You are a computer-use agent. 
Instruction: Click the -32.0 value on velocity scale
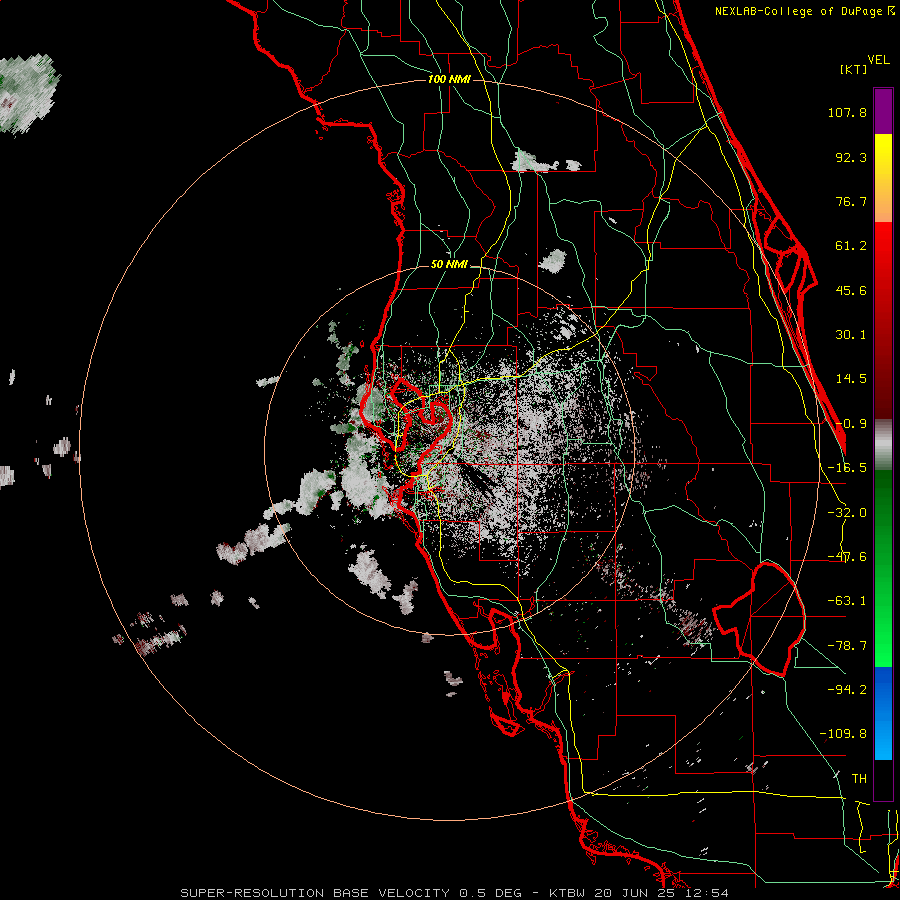[847, 513]
